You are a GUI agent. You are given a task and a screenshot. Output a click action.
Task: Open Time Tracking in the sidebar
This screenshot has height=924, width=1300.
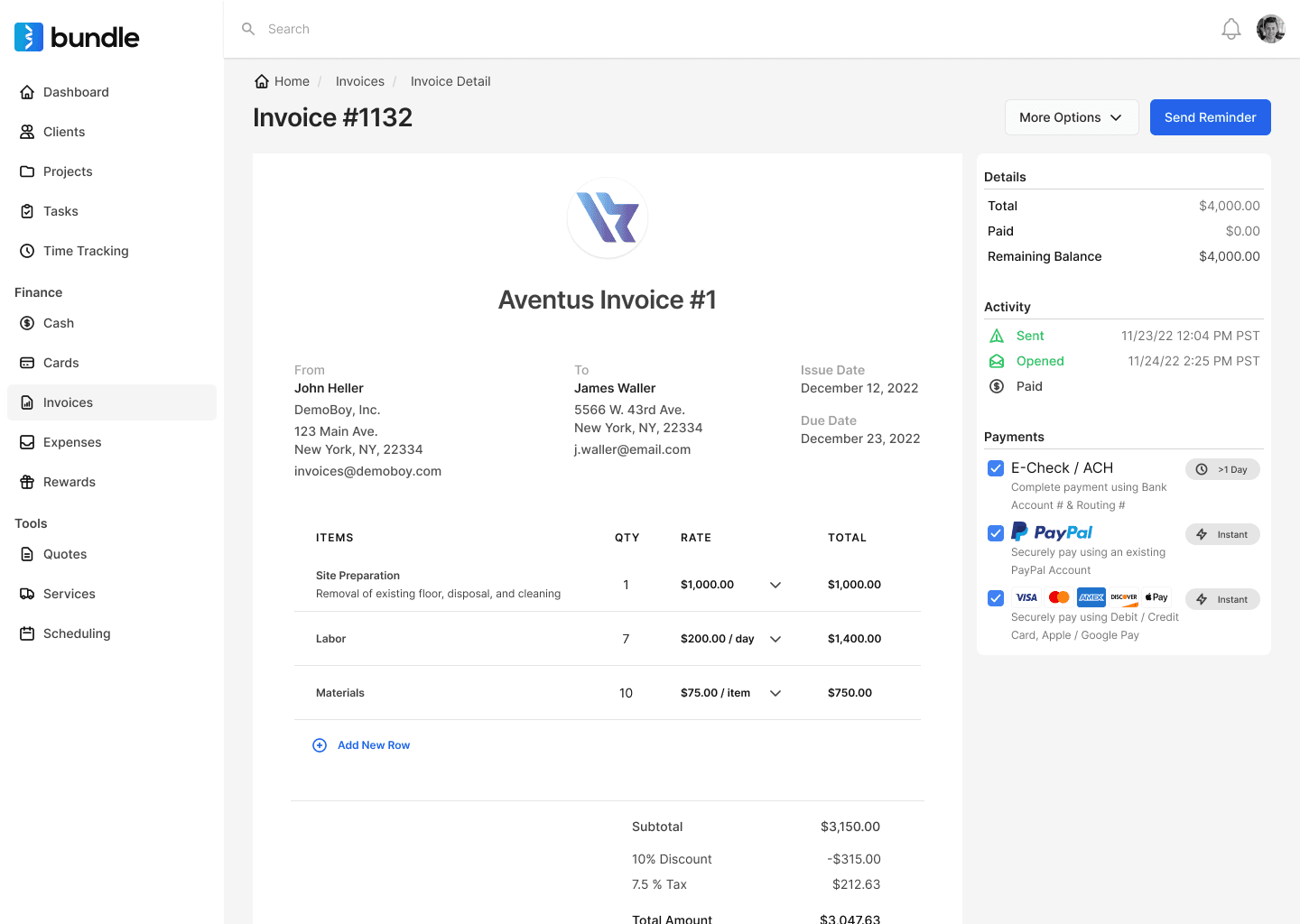[x=86, y=251]
